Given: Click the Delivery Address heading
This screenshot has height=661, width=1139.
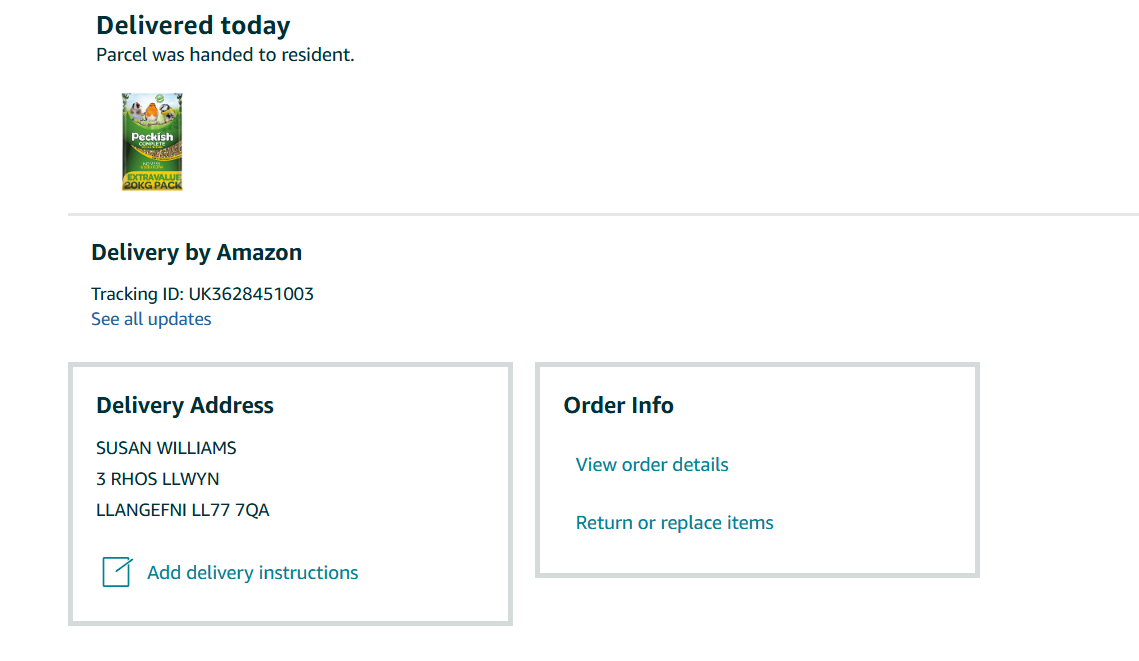Looking at the screenshot, I should (184, 405).
